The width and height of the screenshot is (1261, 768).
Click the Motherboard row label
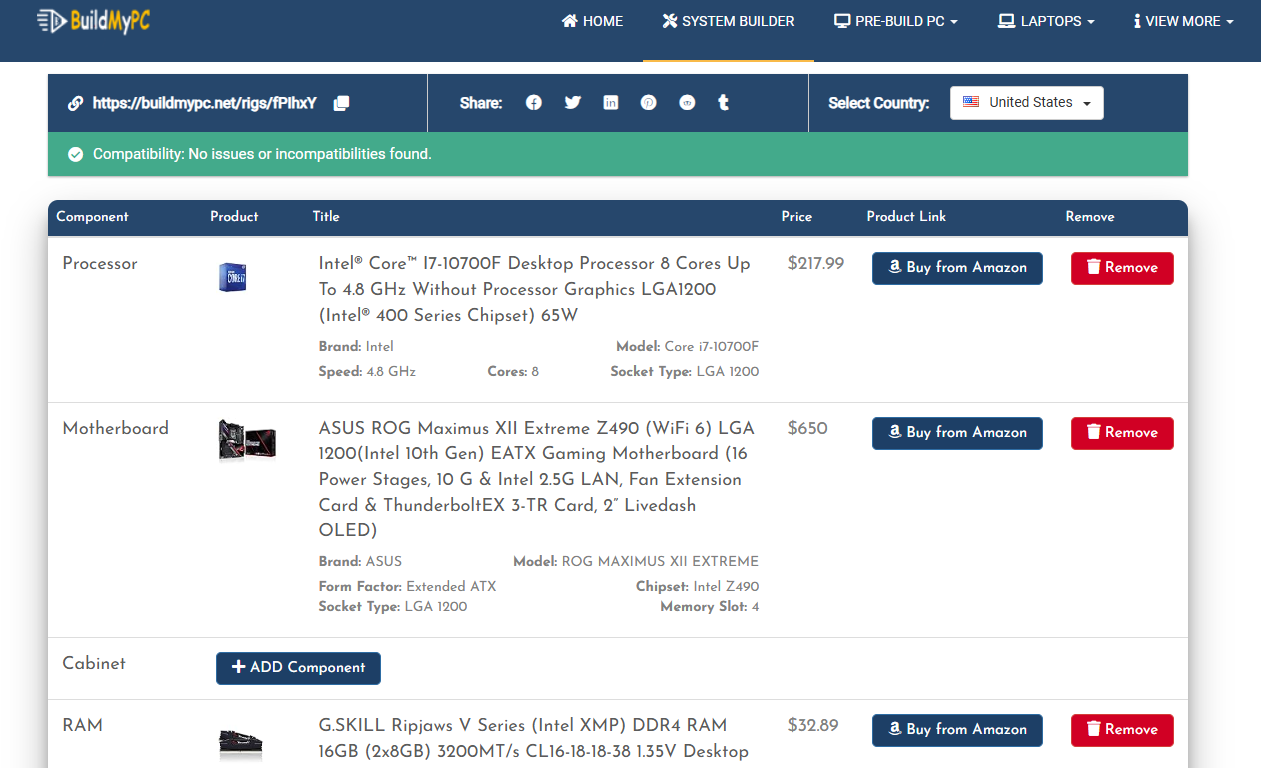pos(115,429)
